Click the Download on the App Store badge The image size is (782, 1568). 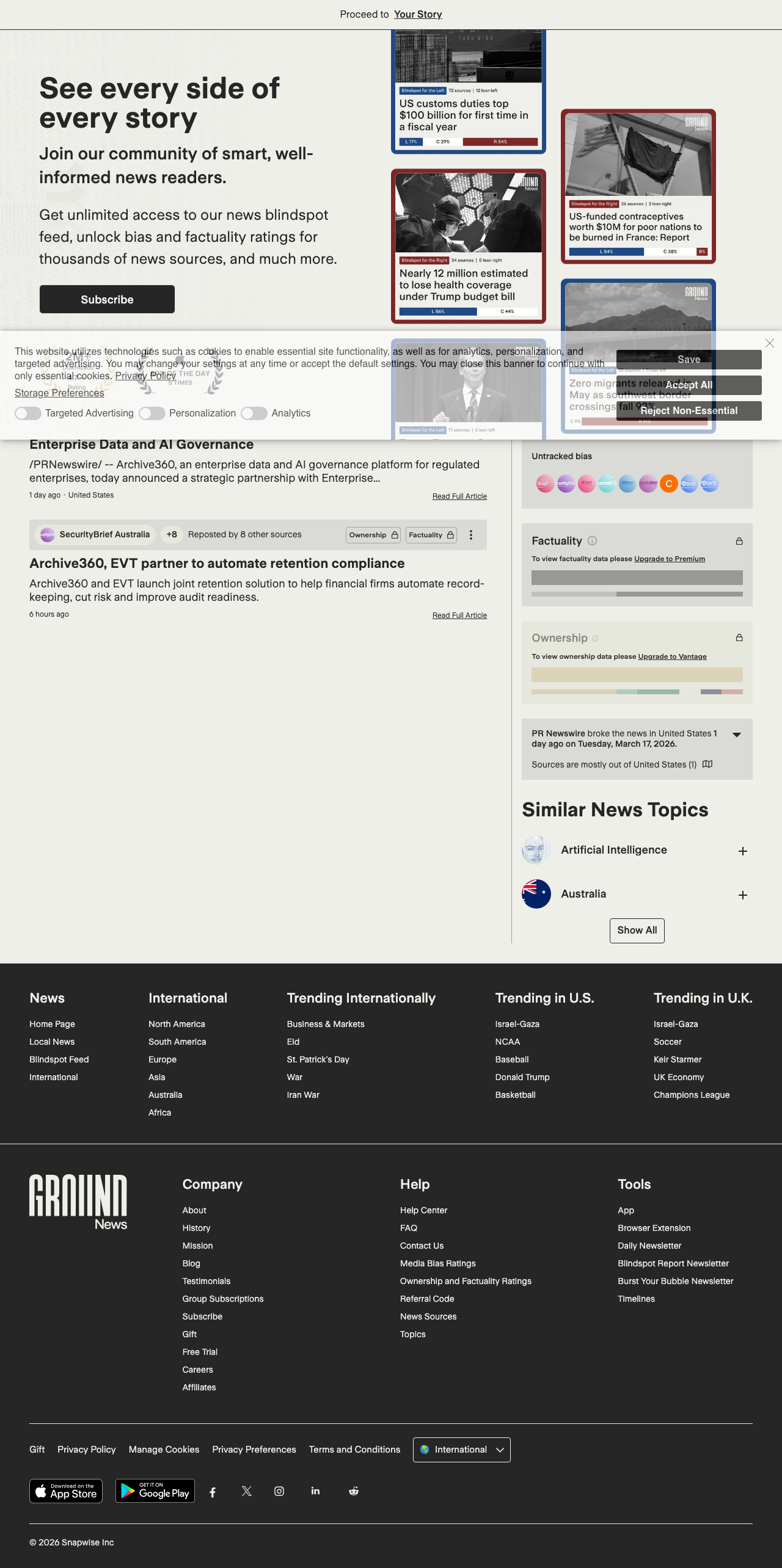(x=66, y=1491)
